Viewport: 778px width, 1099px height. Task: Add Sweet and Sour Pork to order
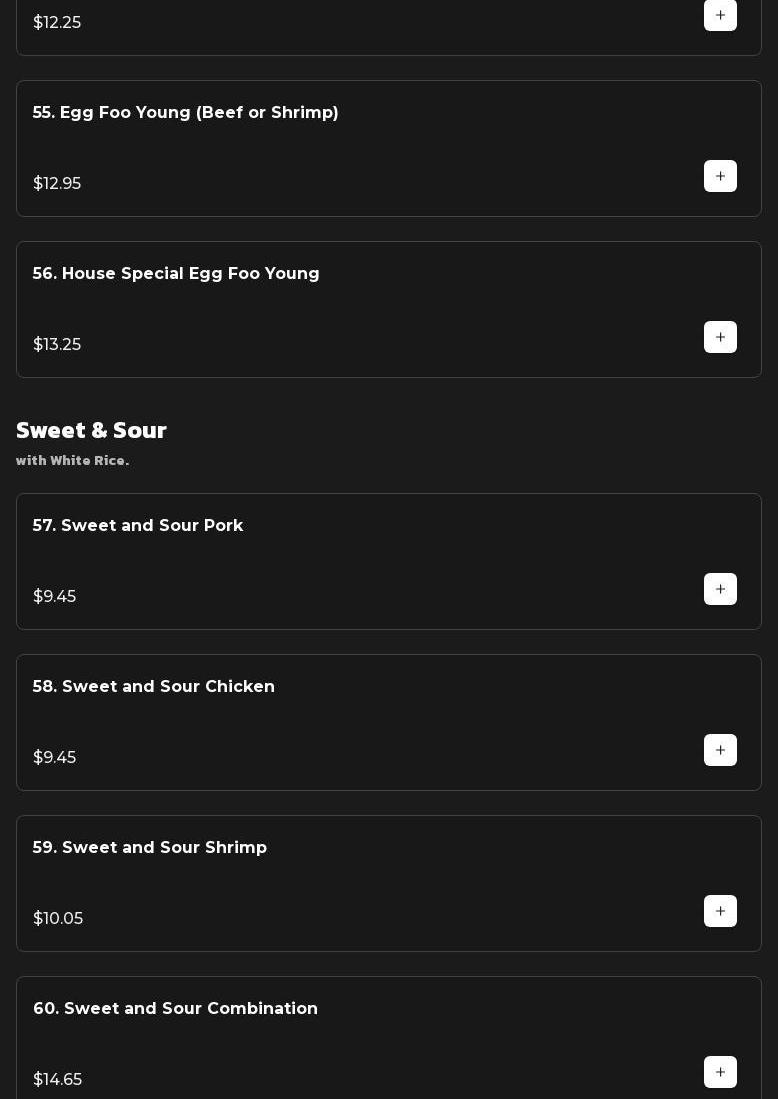(x=720, y=589)
